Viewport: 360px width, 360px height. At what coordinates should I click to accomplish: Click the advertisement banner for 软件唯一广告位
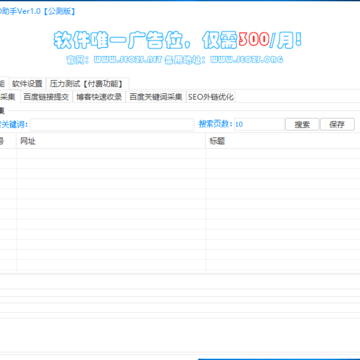coord(178,40)
